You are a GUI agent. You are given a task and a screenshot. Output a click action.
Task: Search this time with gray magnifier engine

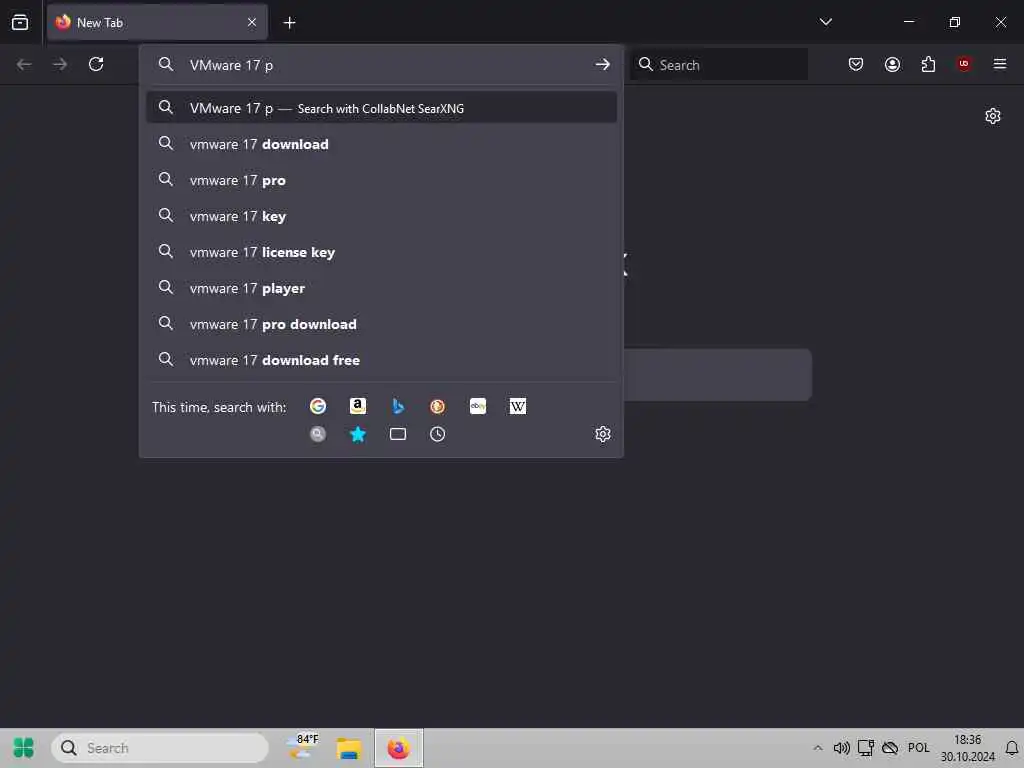[318, 434]
